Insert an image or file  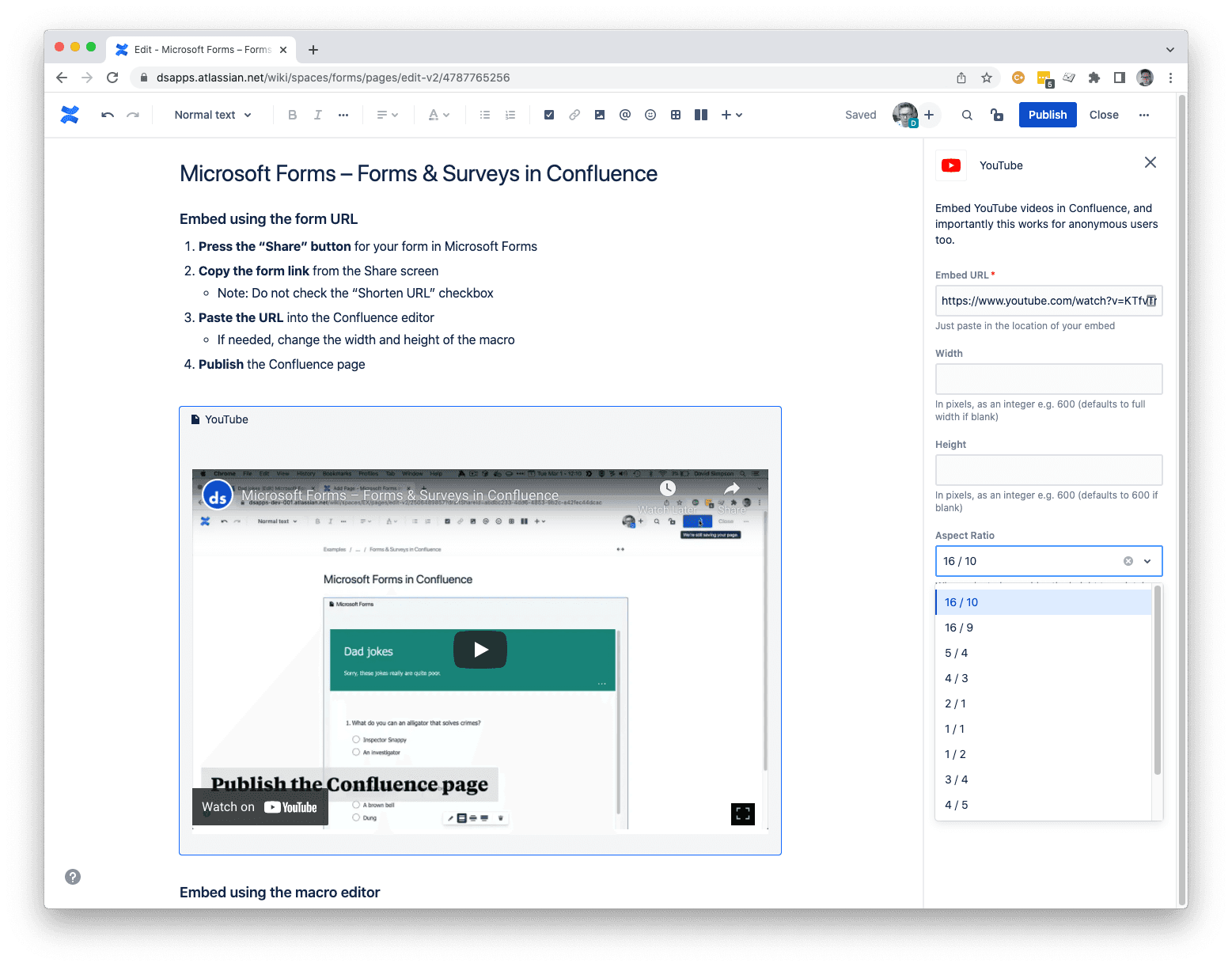pos(600,115)
